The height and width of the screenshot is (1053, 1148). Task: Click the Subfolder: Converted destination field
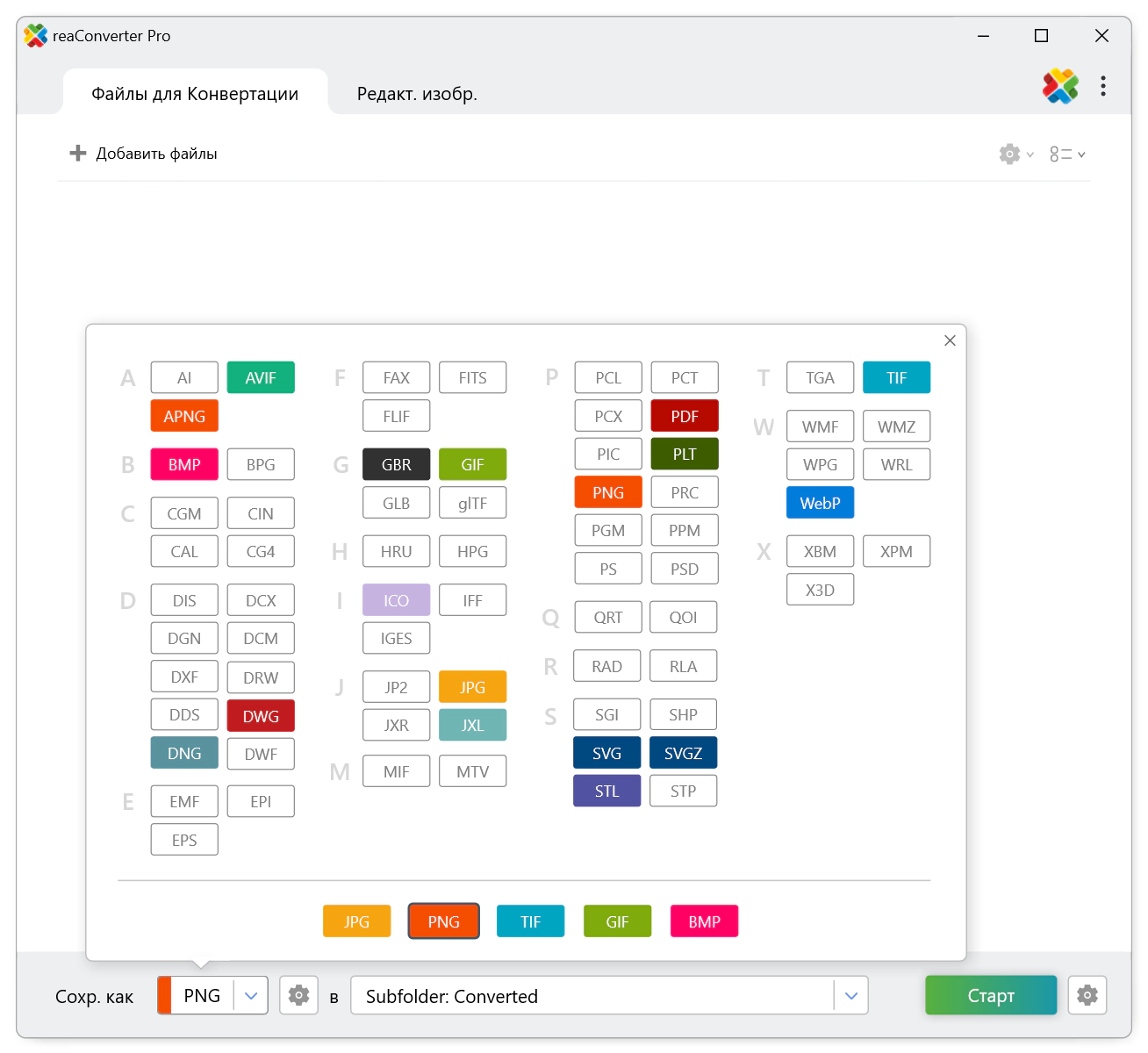point(609,995)
